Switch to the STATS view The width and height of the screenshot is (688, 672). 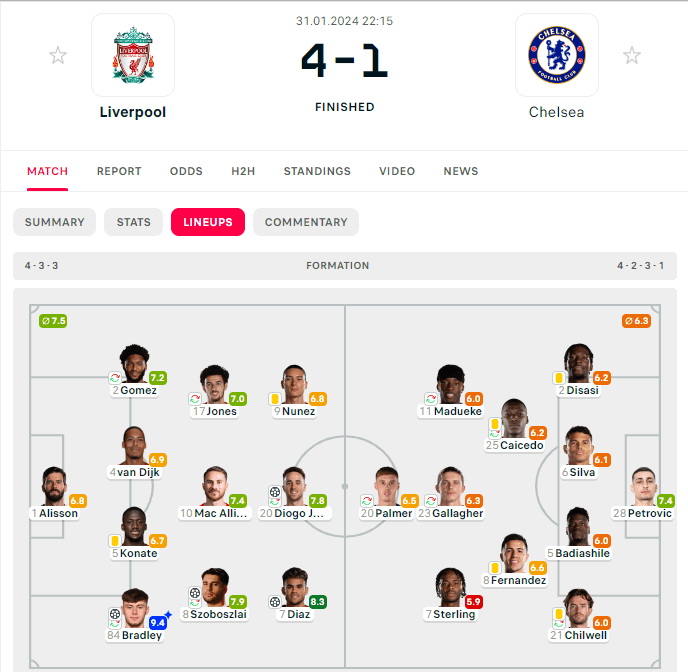[x=134, y=222]
